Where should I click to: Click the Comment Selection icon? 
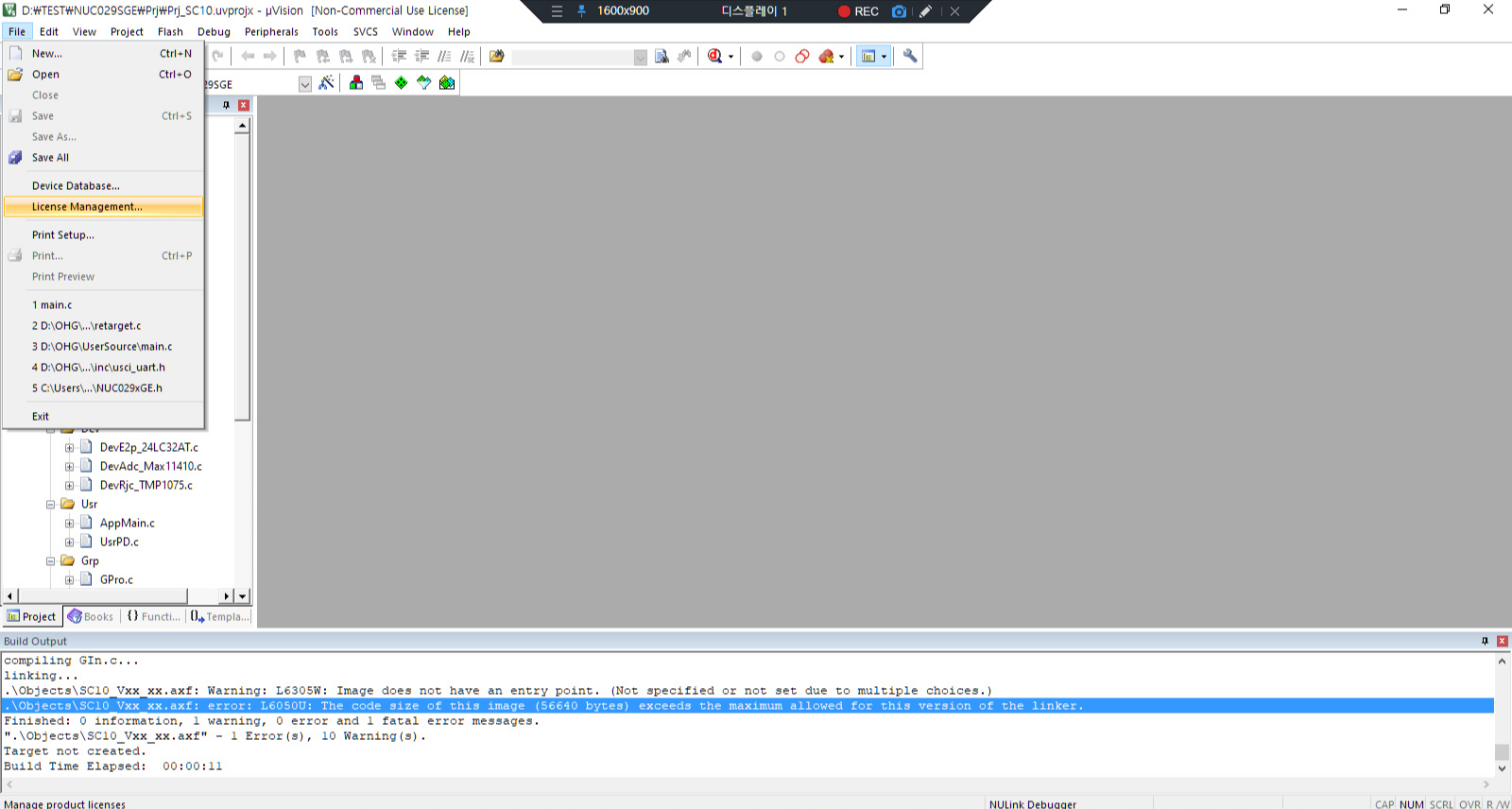coord(444,56)
